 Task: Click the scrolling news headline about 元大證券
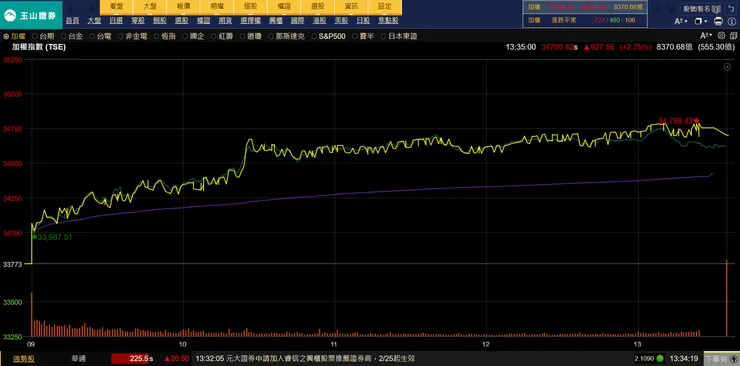point(305,359)
